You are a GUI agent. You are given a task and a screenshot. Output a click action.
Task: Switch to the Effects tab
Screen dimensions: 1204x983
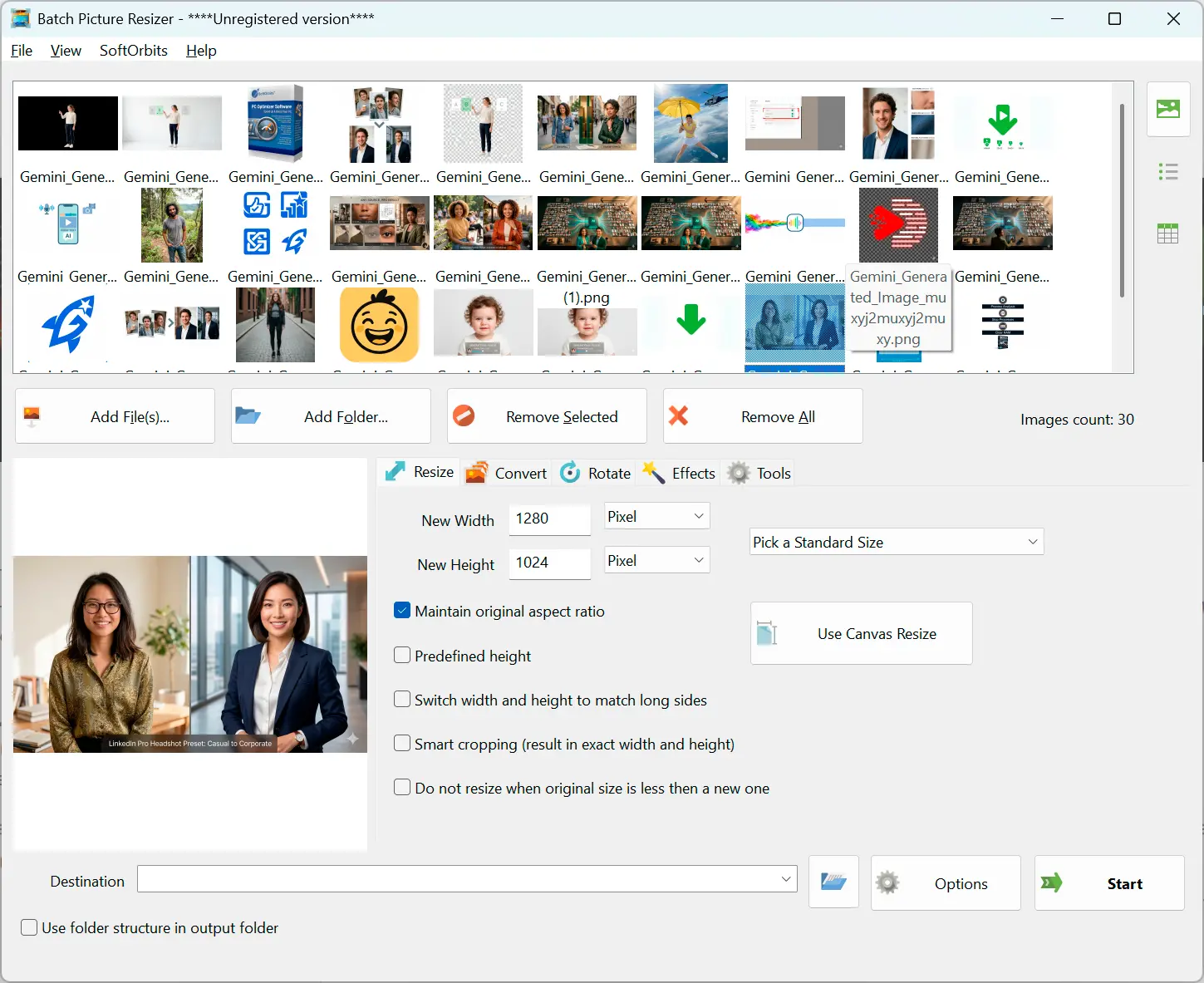click(679, 473)
